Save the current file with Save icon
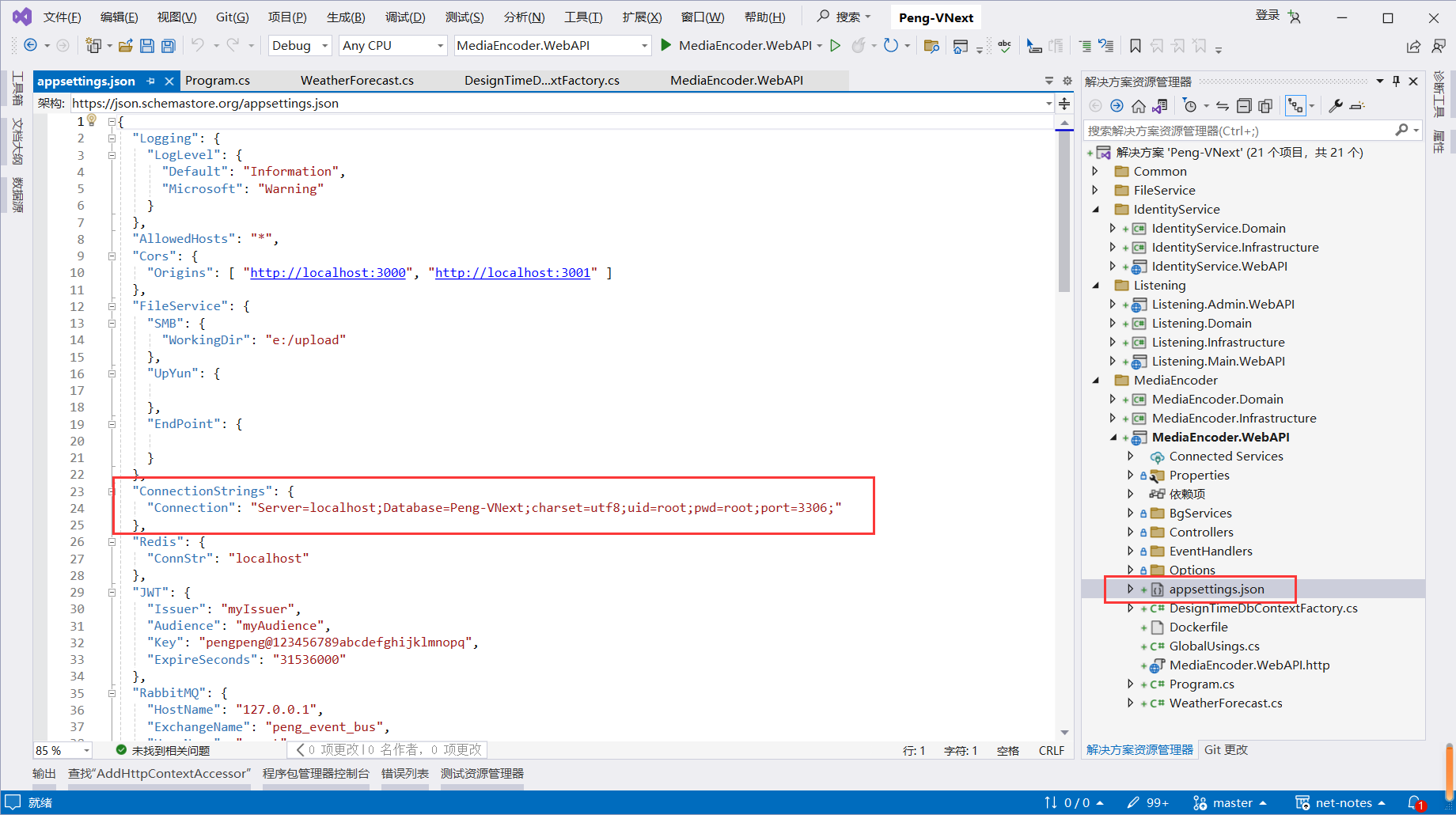The height and width of the screenshot is (815, 1456). 146,45
